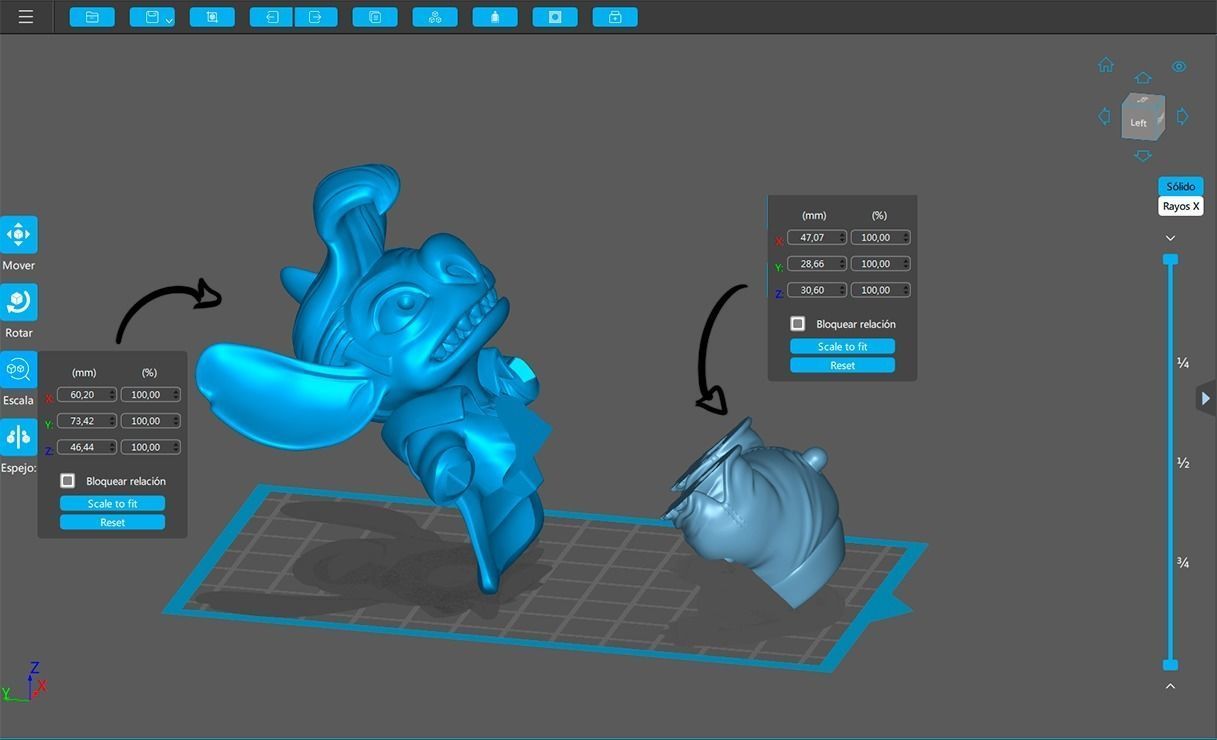
Task: Click the 47,07 field spinner arrows
Action: coord(842,237)
